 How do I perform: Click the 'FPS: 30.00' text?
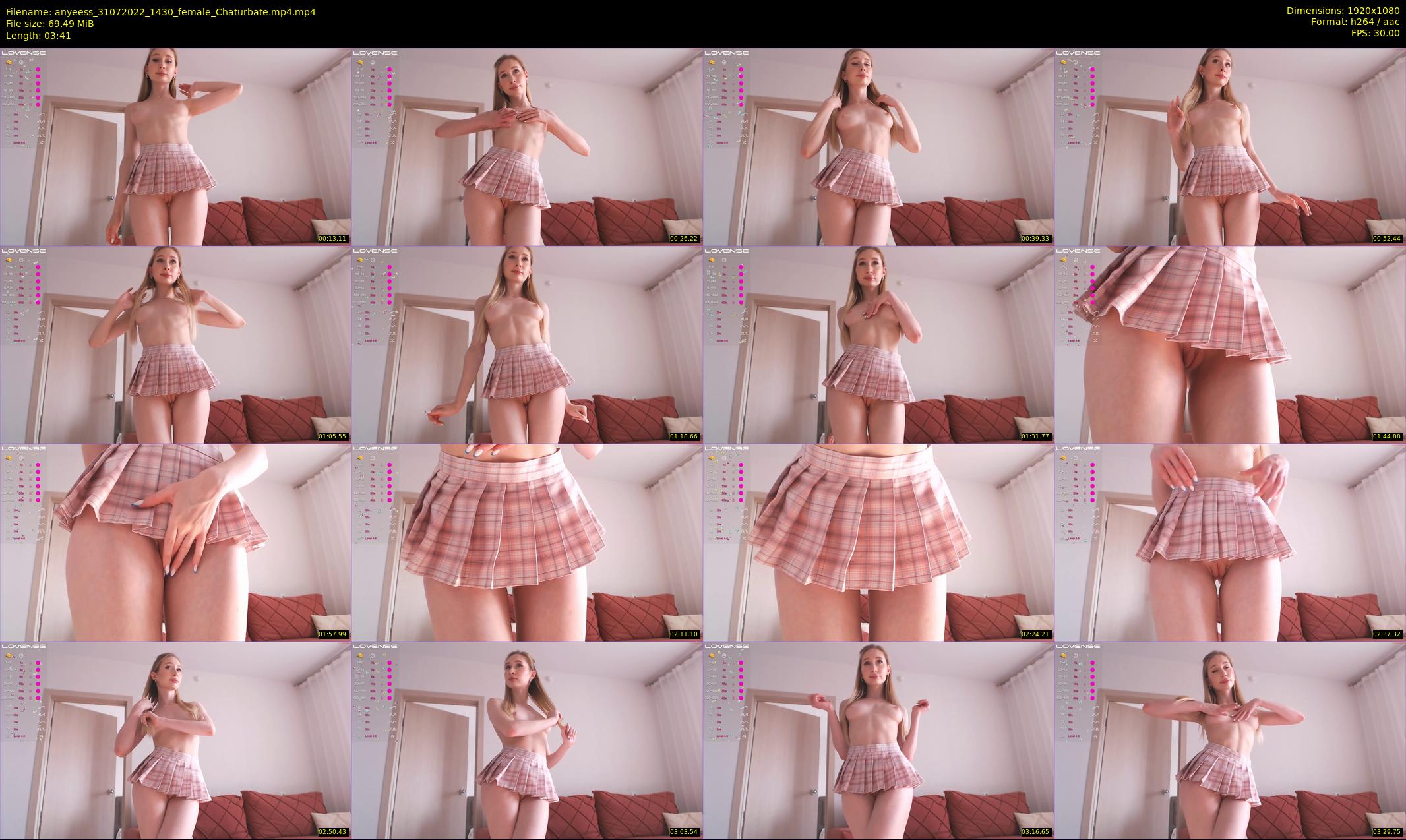coord(1375,33)
